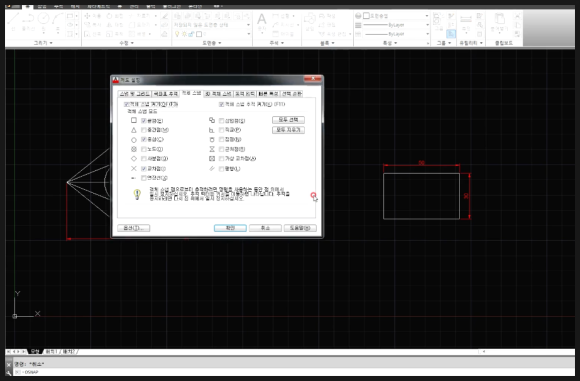Open Layer Properties manager icon

(x=178, y=16)
